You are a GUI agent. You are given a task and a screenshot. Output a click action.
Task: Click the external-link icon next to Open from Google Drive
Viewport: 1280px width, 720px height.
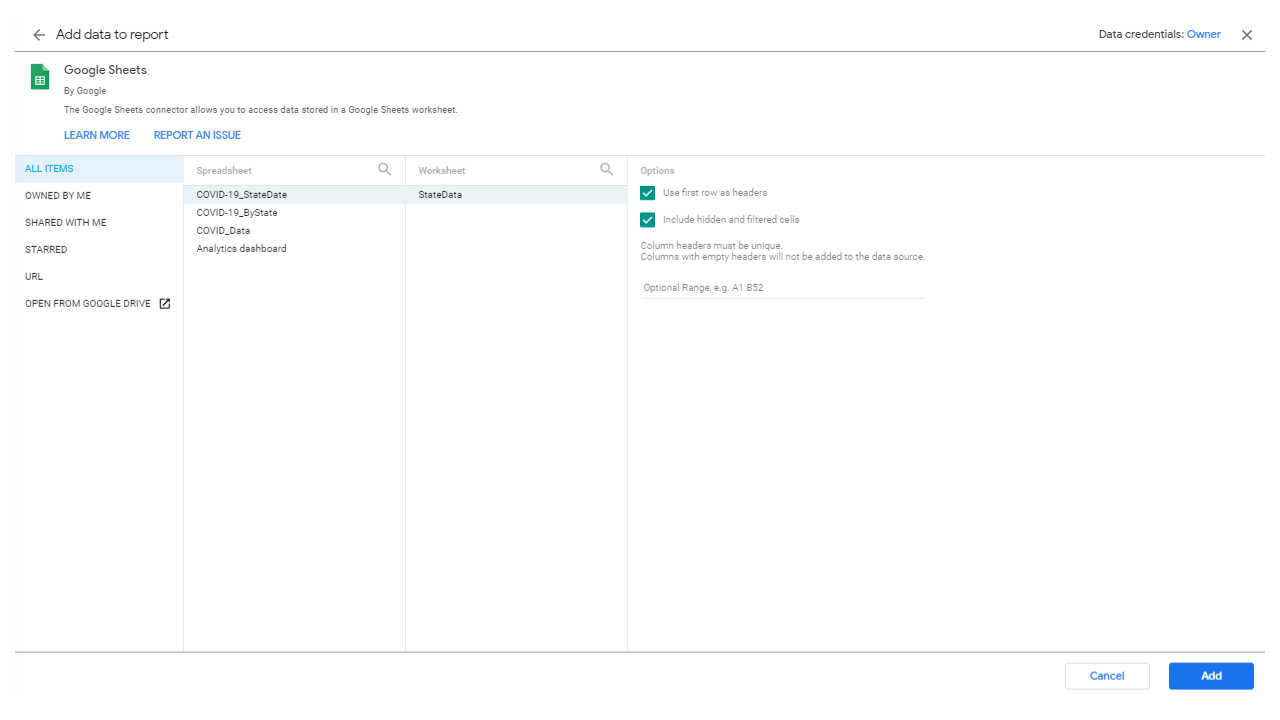pyautogui.click(x=165, y=304)
